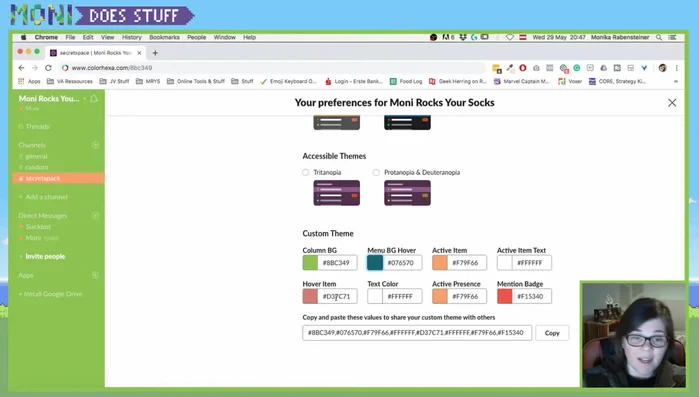Open the Chrome three-dot menu

click(x=676, y=68)
